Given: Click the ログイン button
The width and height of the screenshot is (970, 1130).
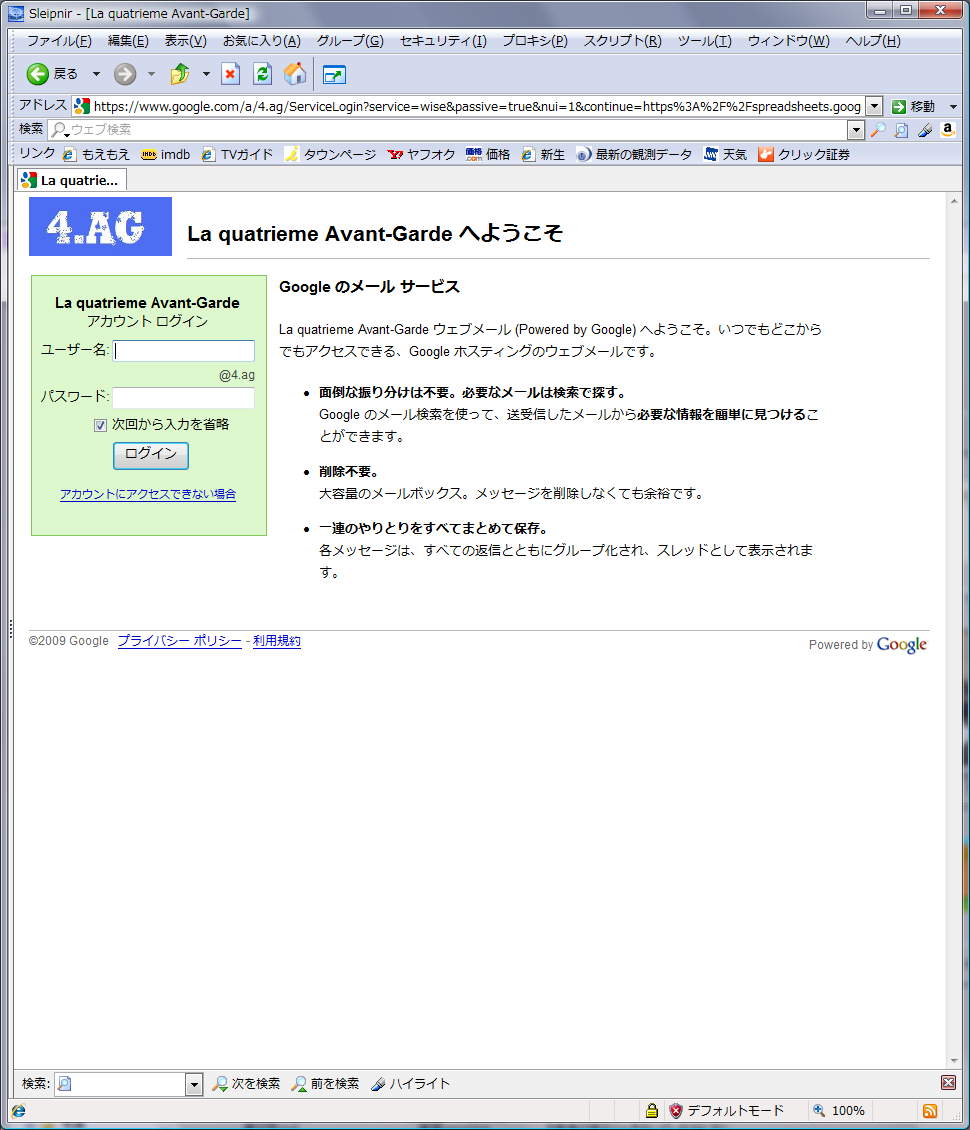Looking at the screenshot, I should coord(151,455).
